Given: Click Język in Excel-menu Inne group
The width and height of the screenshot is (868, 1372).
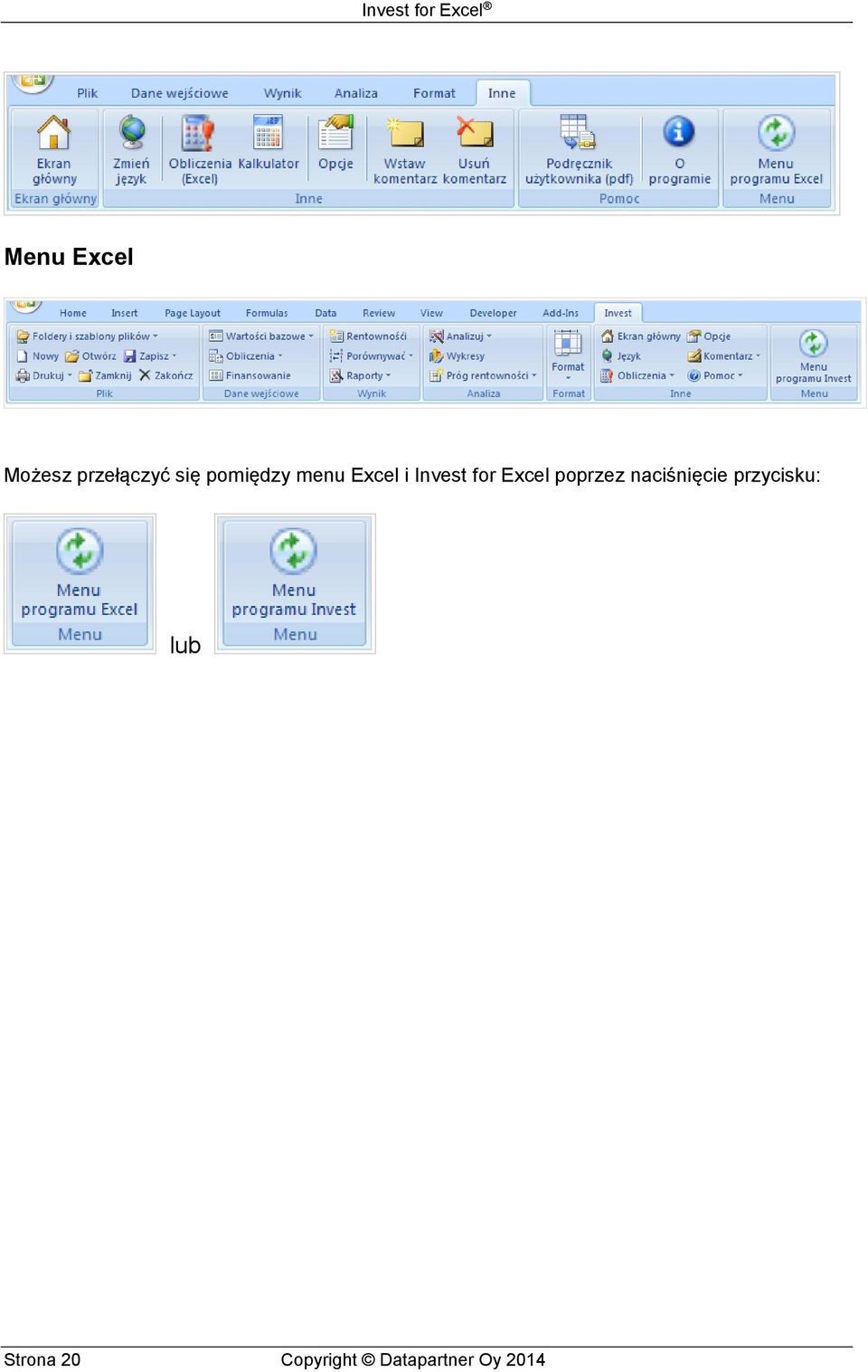Looking at the screenshot, I should pyautogui.click(x=621, y=356).
